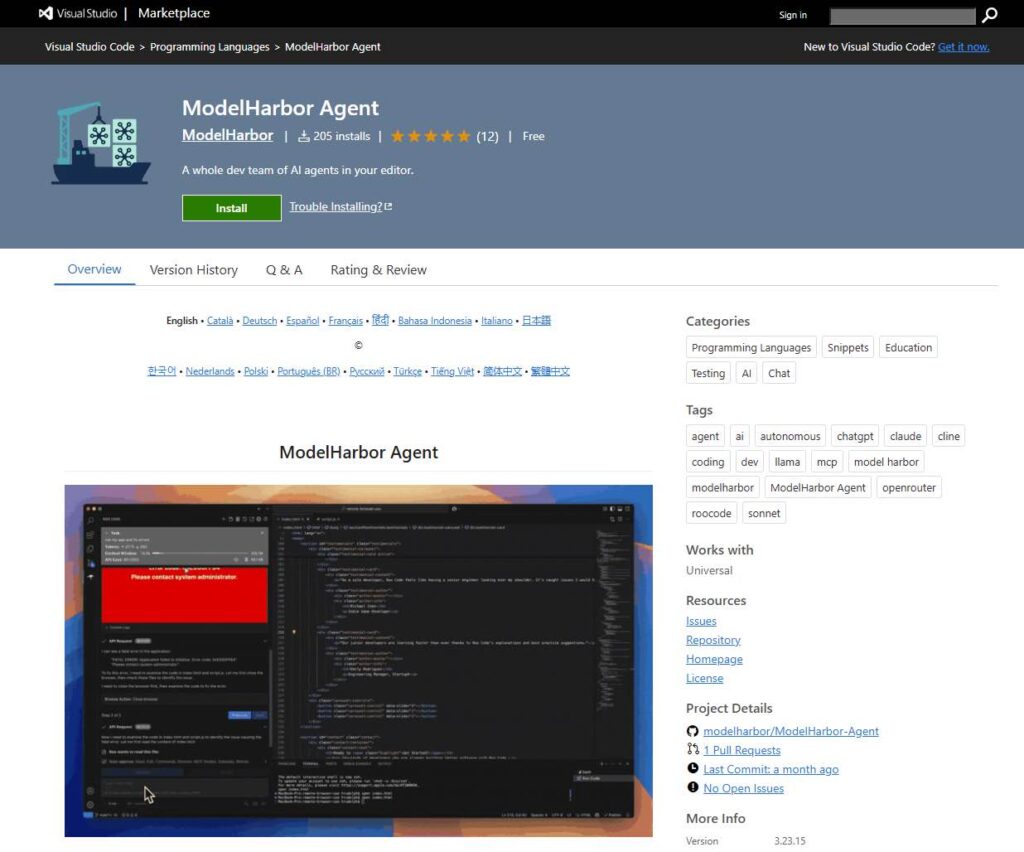Switch language to Català
Viewport: 1024px width, 852px height.
[220, 321]
